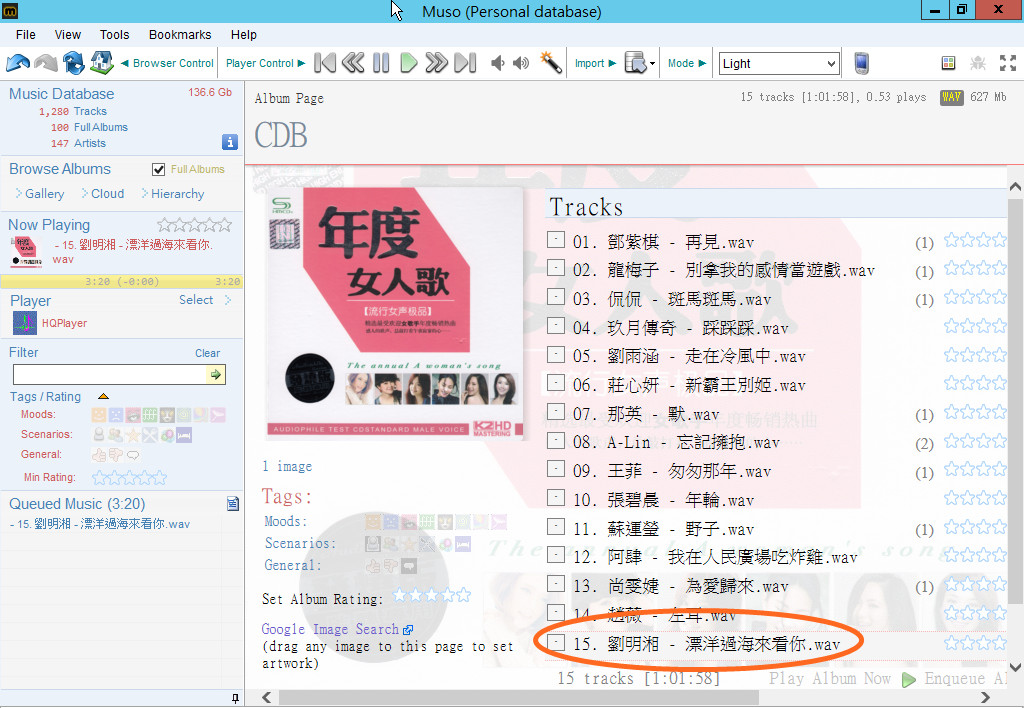This screenshot has width=1024, height=708.
Task: Check the box for track 15 劉明湘
Action: 556,642
